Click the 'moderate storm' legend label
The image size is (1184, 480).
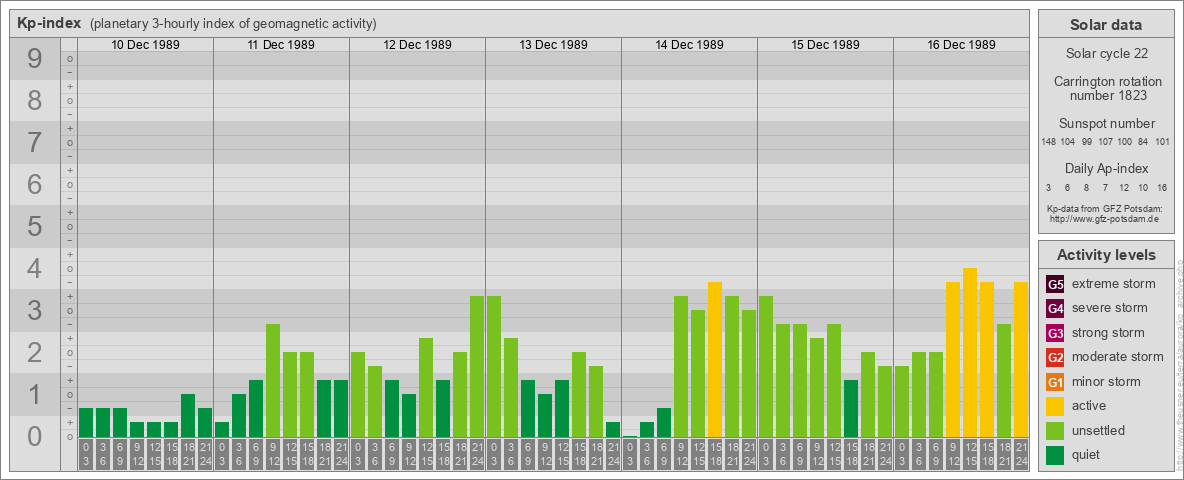point(1118,357)
